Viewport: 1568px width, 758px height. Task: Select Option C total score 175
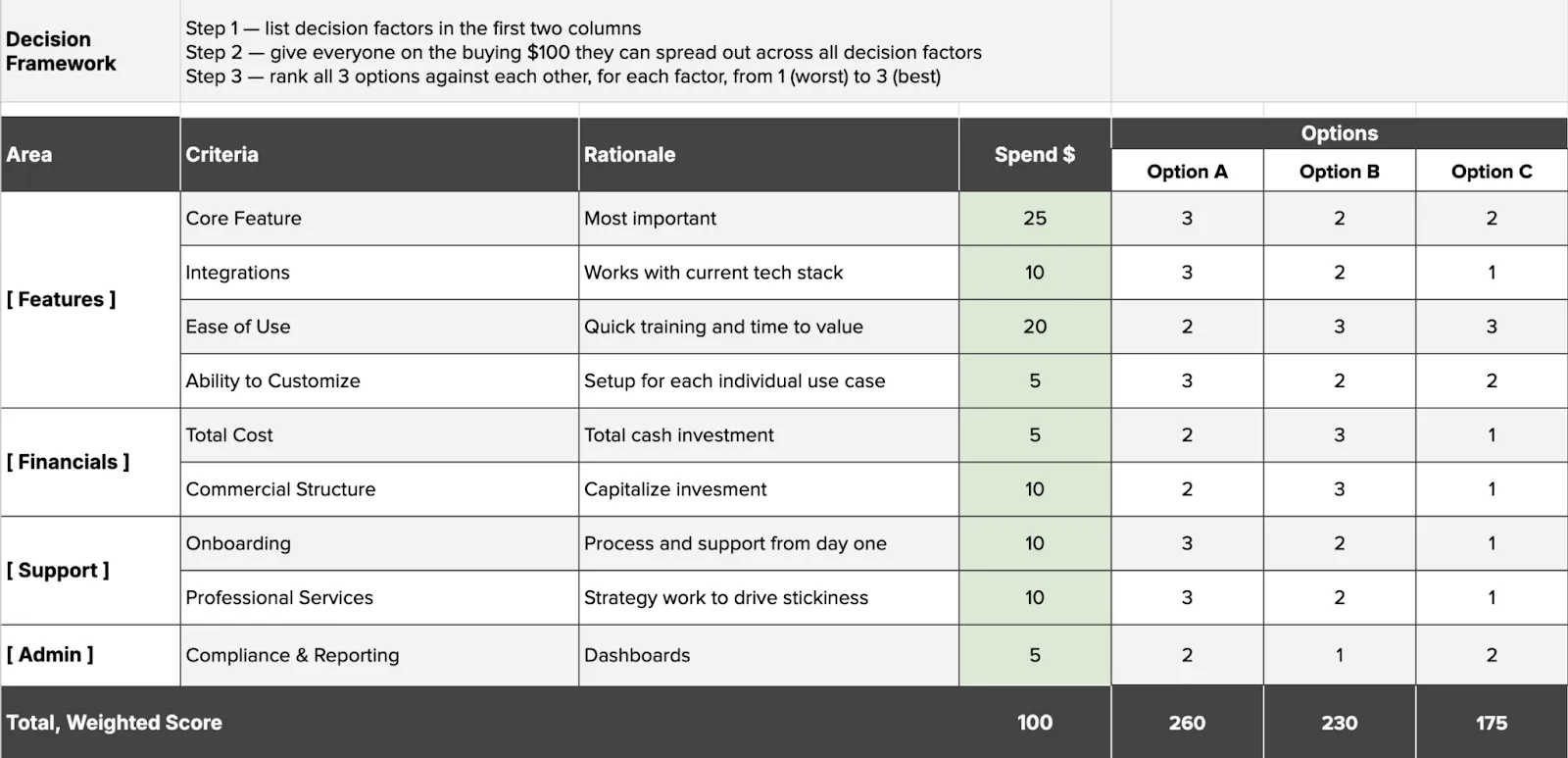[x=1492, y=723]
